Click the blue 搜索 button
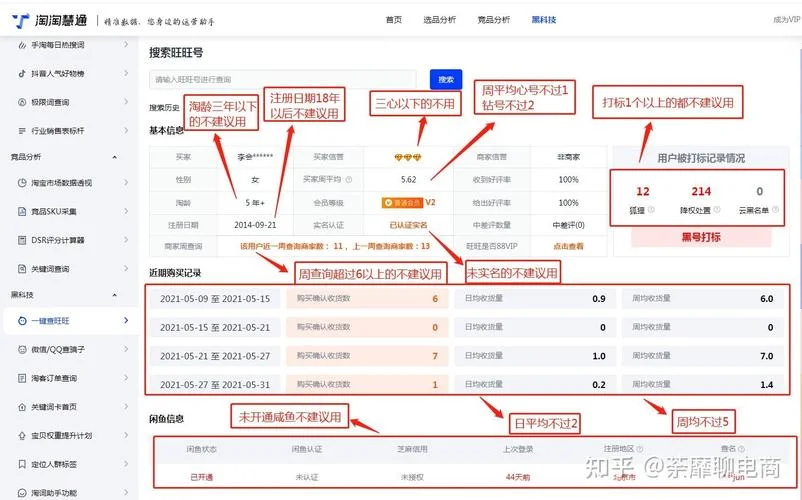The height and width of the screenshot is (500, 802). pyautogui.click(x=446, y=79)
